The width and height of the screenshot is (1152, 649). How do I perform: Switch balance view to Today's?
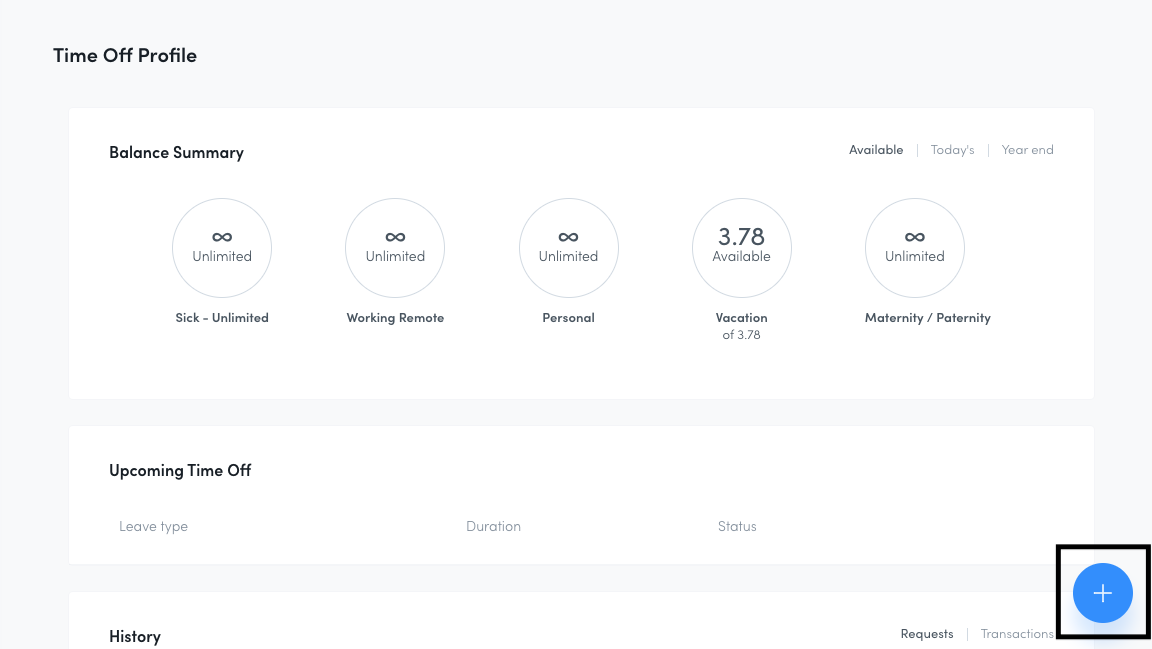952,150
